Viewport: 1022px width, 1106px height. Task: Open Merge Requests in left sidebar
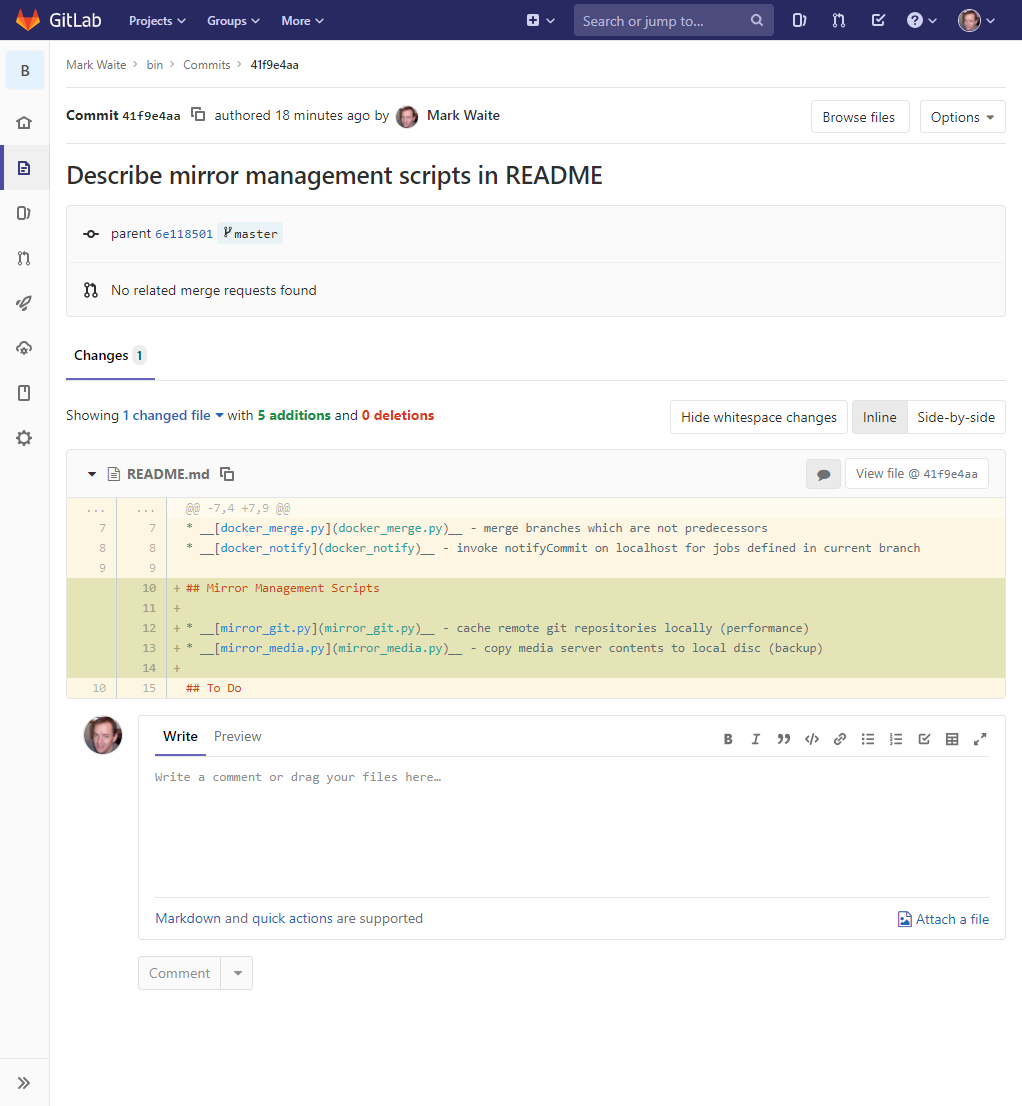[x=24, y=258]
